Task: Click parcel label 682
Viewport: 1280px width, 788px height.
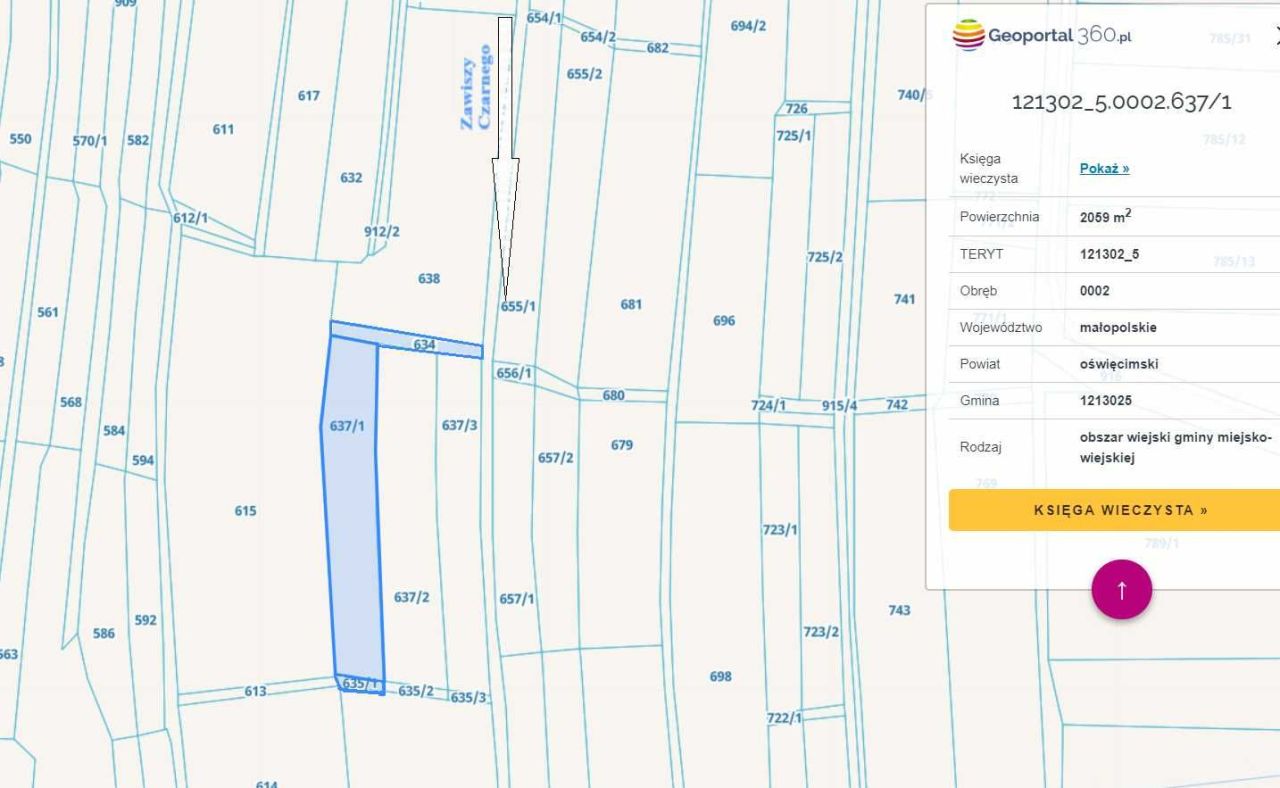Action: click(657, 48)
